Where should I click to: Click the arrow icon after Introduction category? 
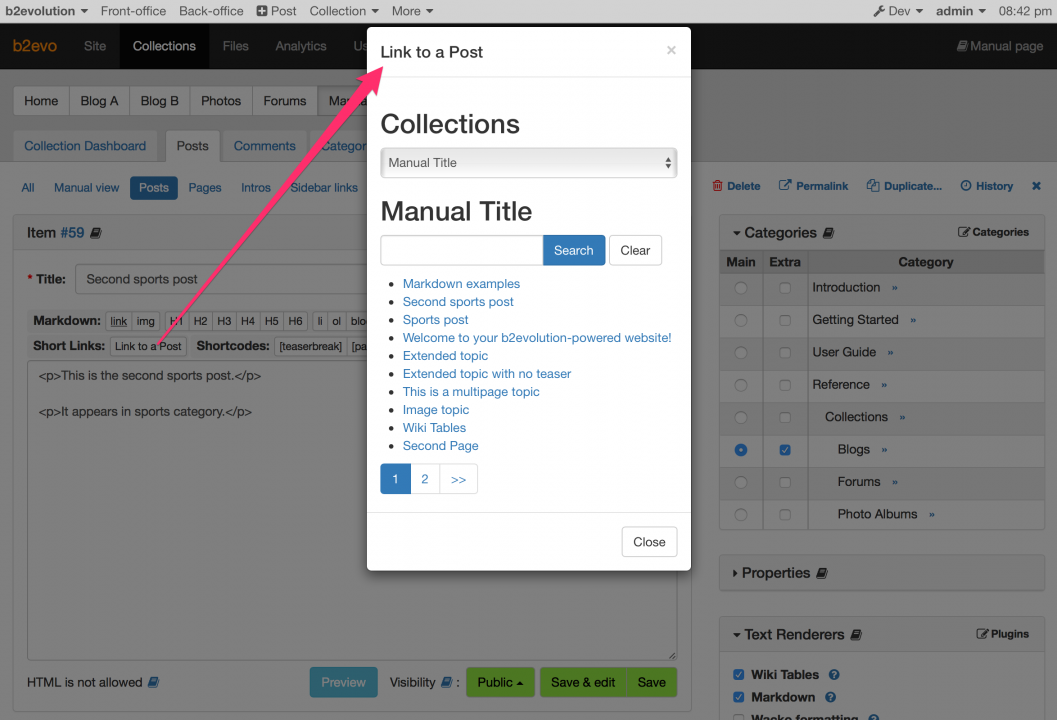coord(895,288)
